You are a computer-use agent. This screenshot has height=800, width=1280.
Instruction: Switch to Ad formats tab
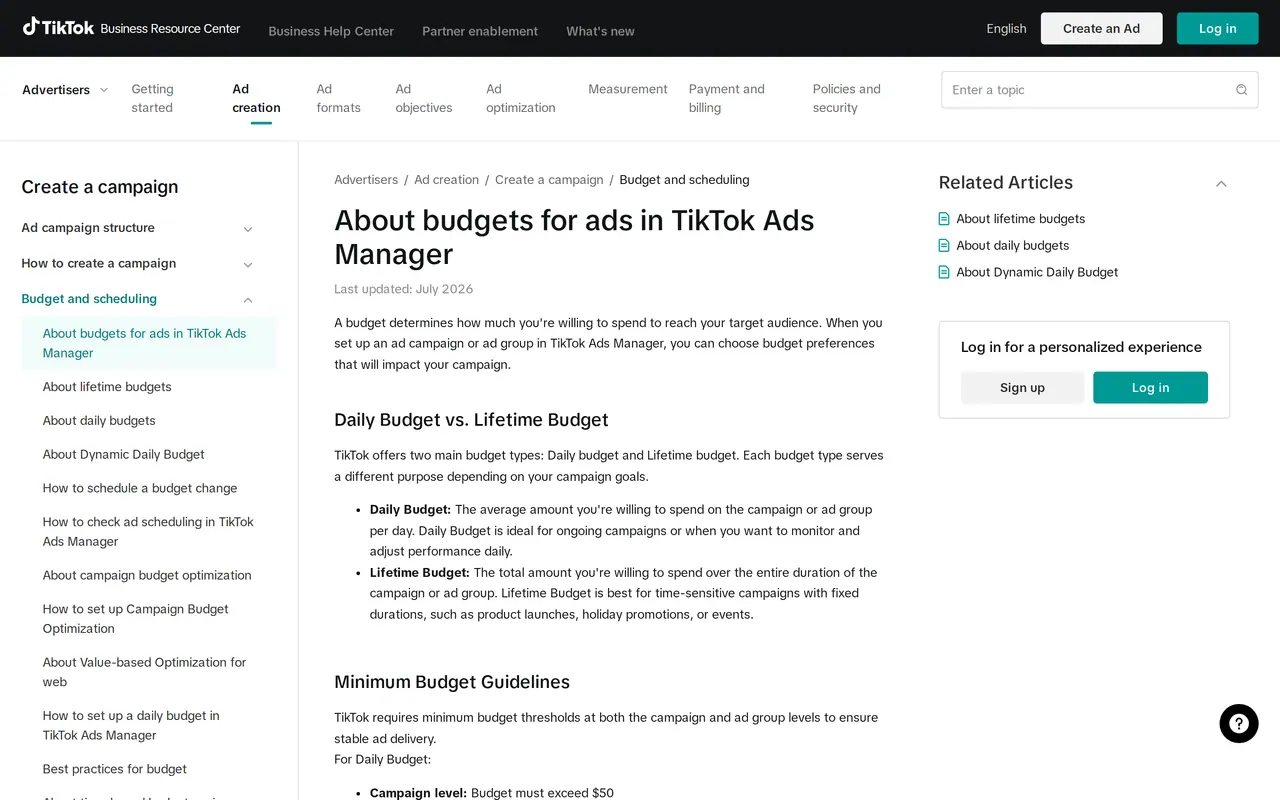point(338,98)
